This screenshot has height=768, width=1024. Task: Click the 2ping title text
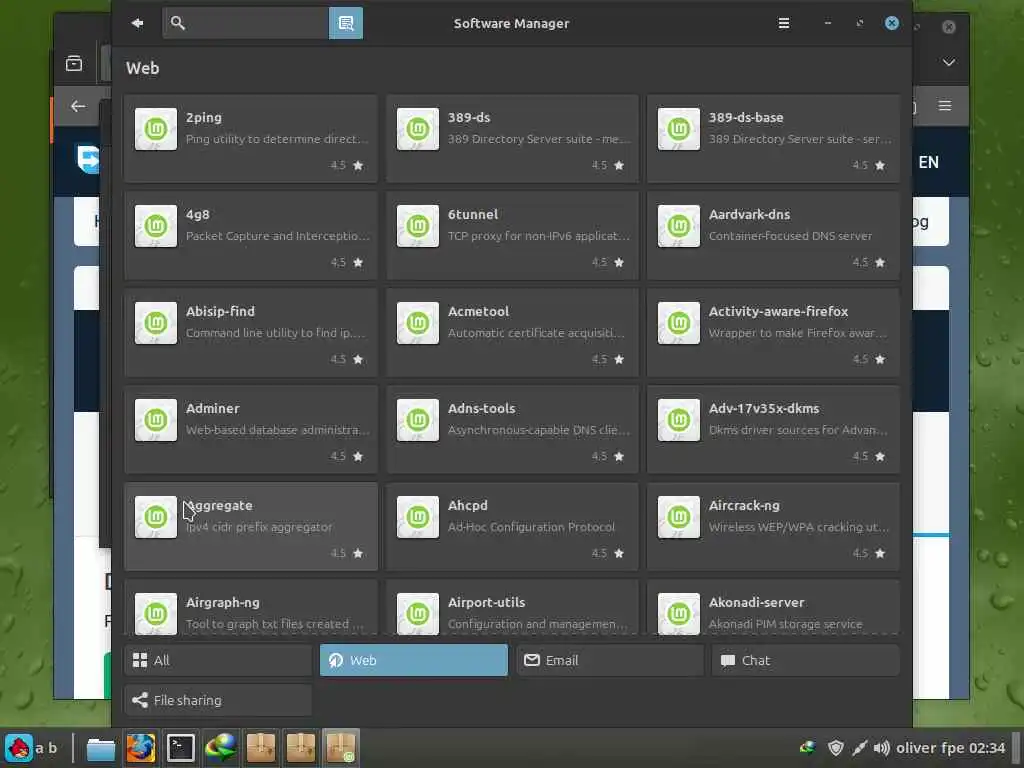tap(204, 118)
